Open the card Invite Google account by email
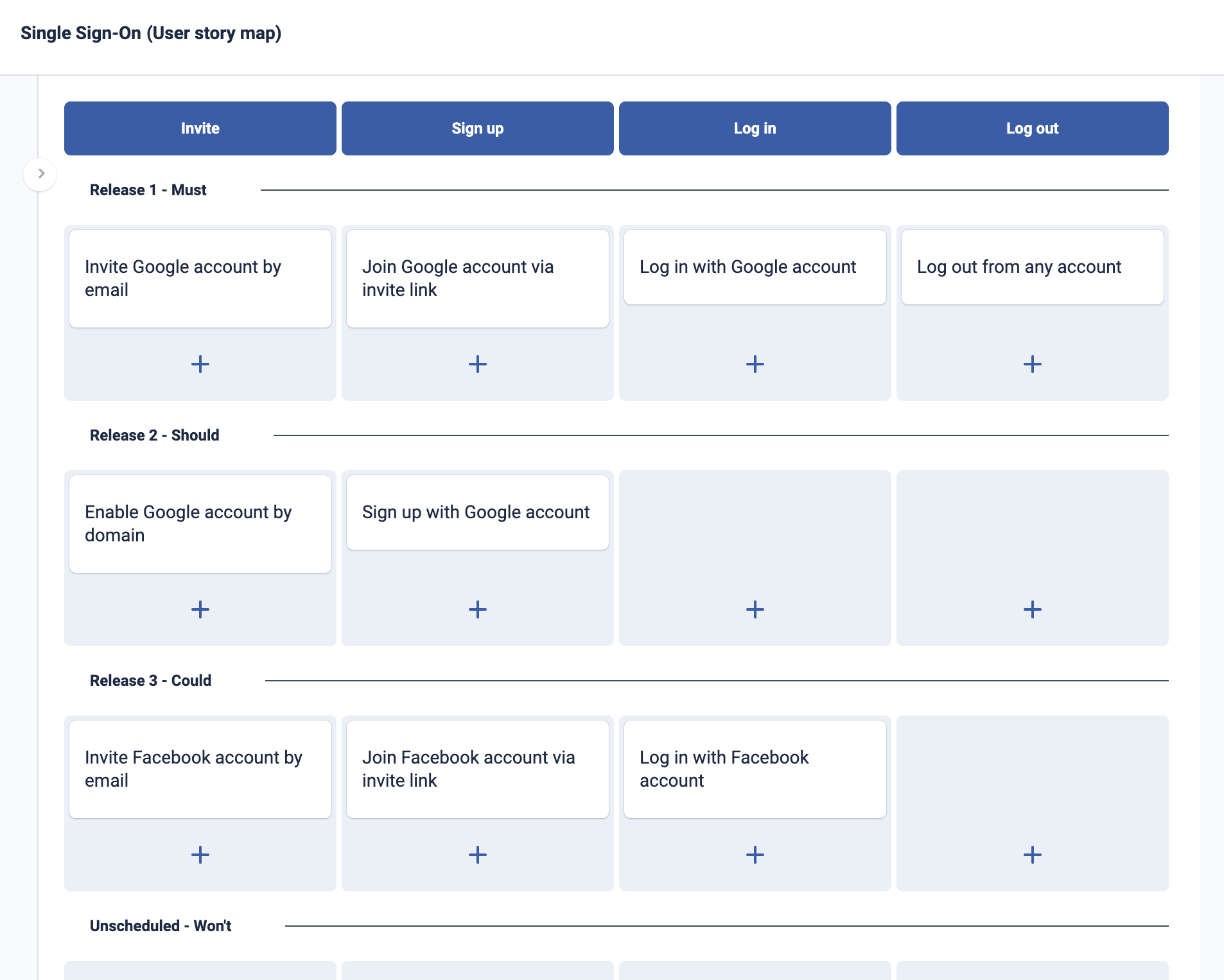The height and width of the screenshot is (980, 1224). click(200, 278)
